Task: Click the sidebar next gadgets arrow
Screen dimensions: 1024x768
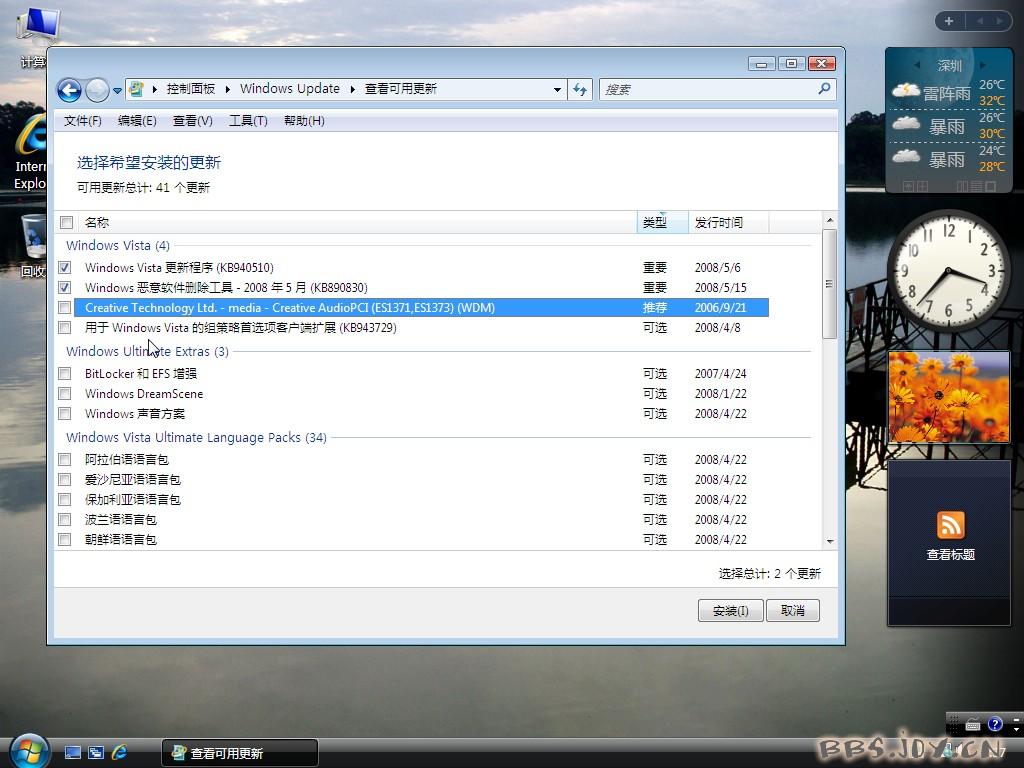Action: point(999,21)
